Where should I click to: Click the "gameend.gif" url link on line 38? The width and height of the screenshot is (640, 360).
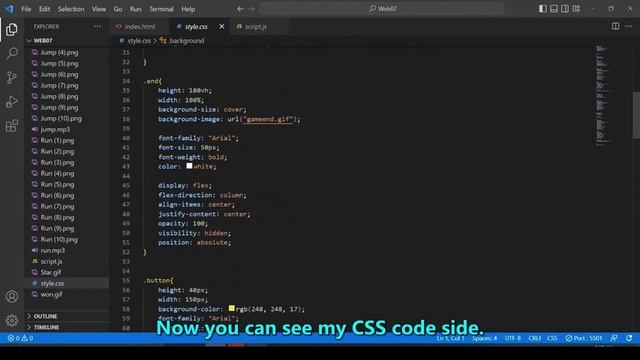(x=268, y=119)
